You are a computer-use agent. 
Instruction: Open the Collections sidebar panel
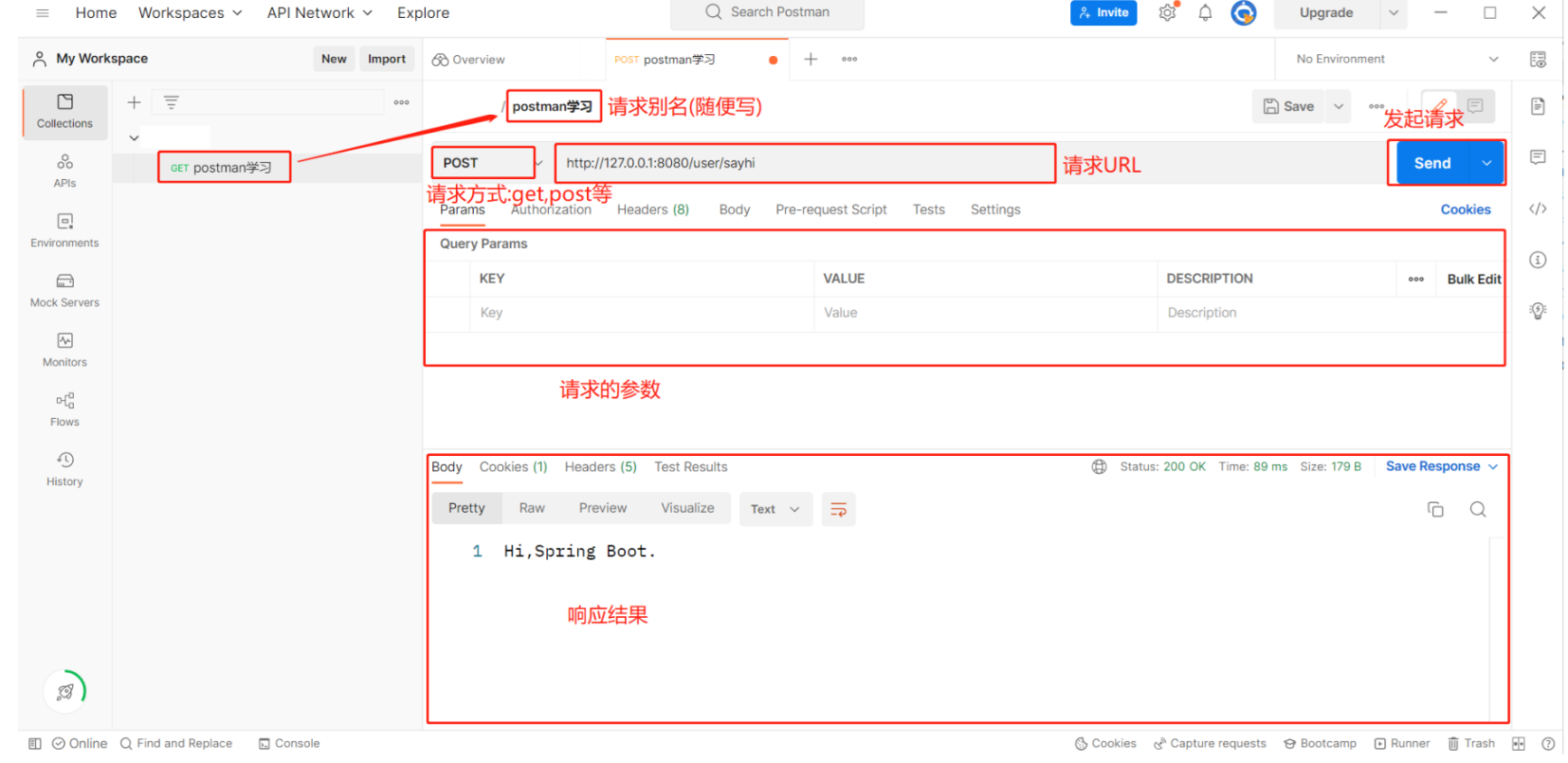pos(64,112)
